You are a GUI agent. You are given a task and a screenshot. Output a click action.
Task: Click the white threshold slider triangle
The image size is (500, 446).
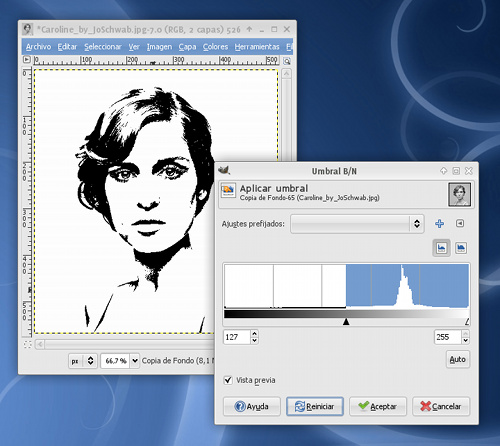[x=467, y=322]
